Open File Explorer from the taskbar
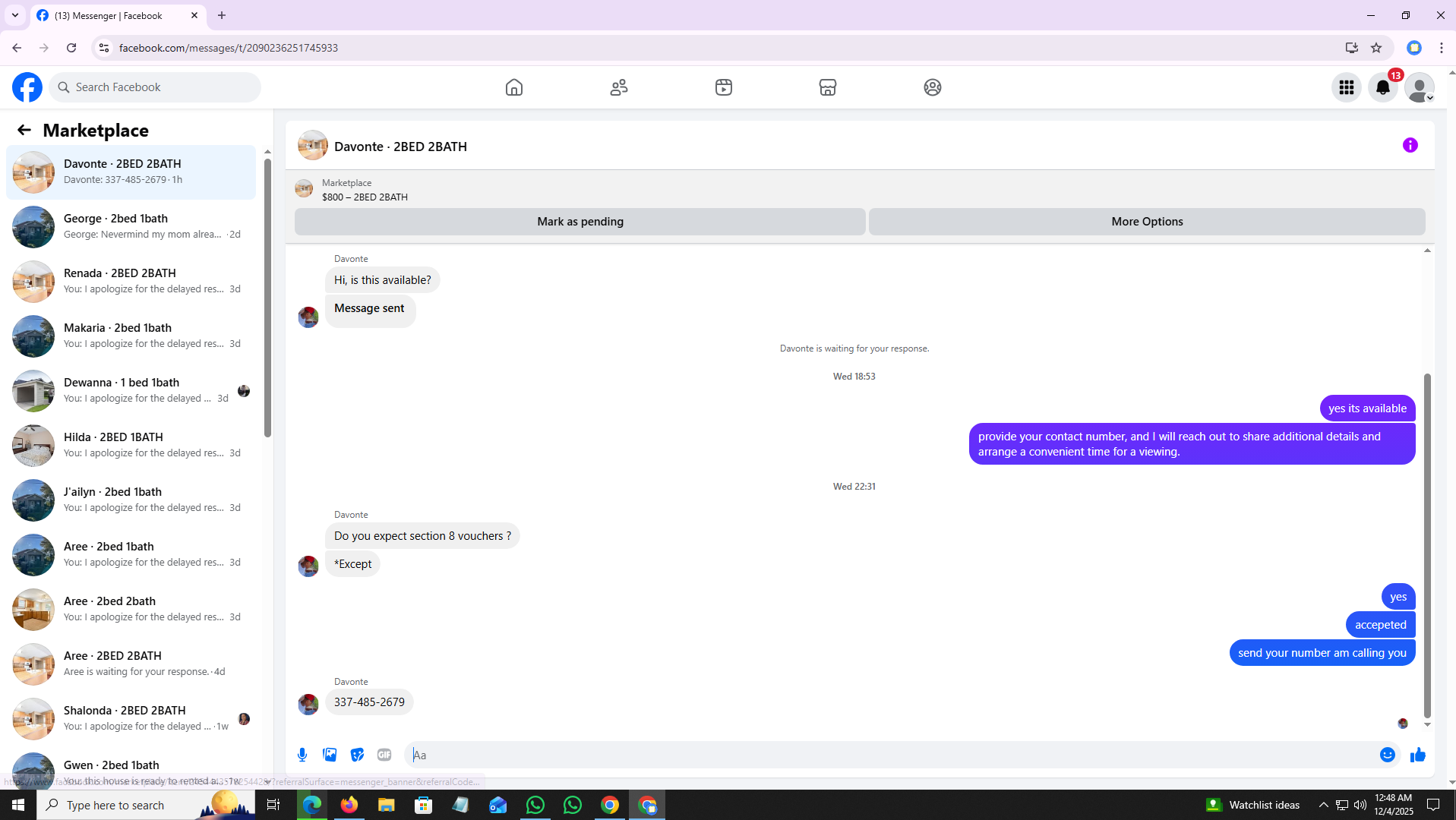The height and width of the screenshot is (820, 1456). [x=387, y=805]
